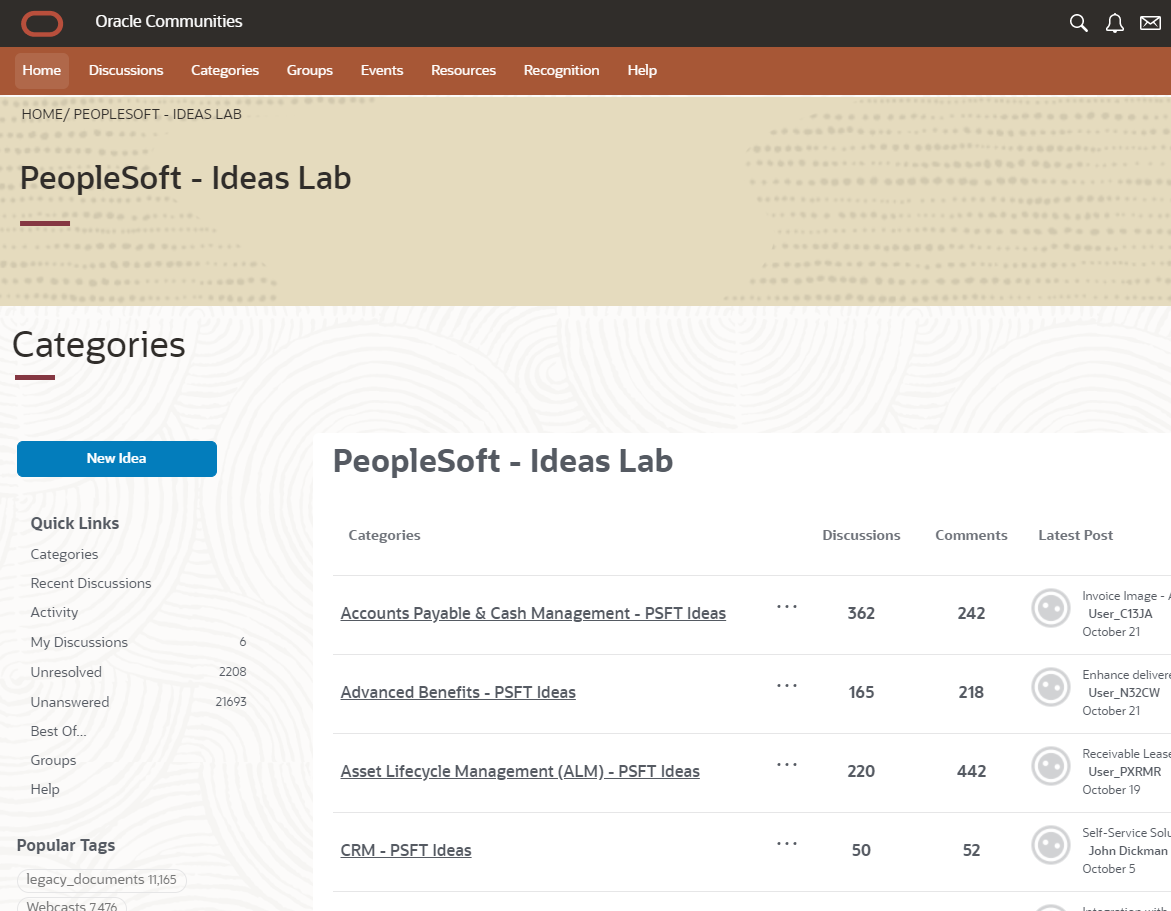The width and height of the screenshot is (1171, 911).
Task: Open three-dot options for Asset Lifecycle Management
Action: [x=787, y=764]
